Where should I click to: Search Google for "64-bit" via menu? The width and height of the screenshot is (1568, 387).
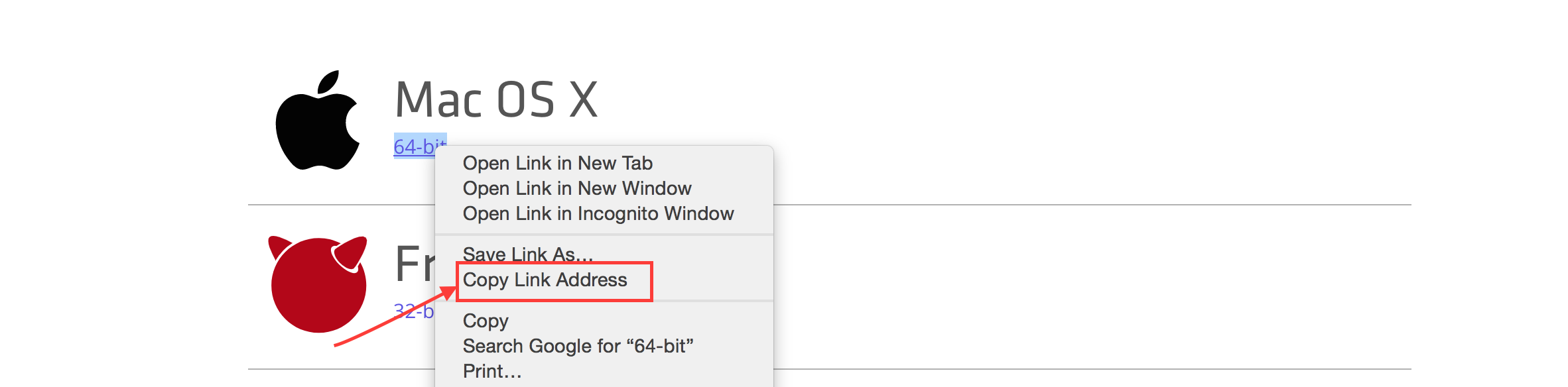578,346
